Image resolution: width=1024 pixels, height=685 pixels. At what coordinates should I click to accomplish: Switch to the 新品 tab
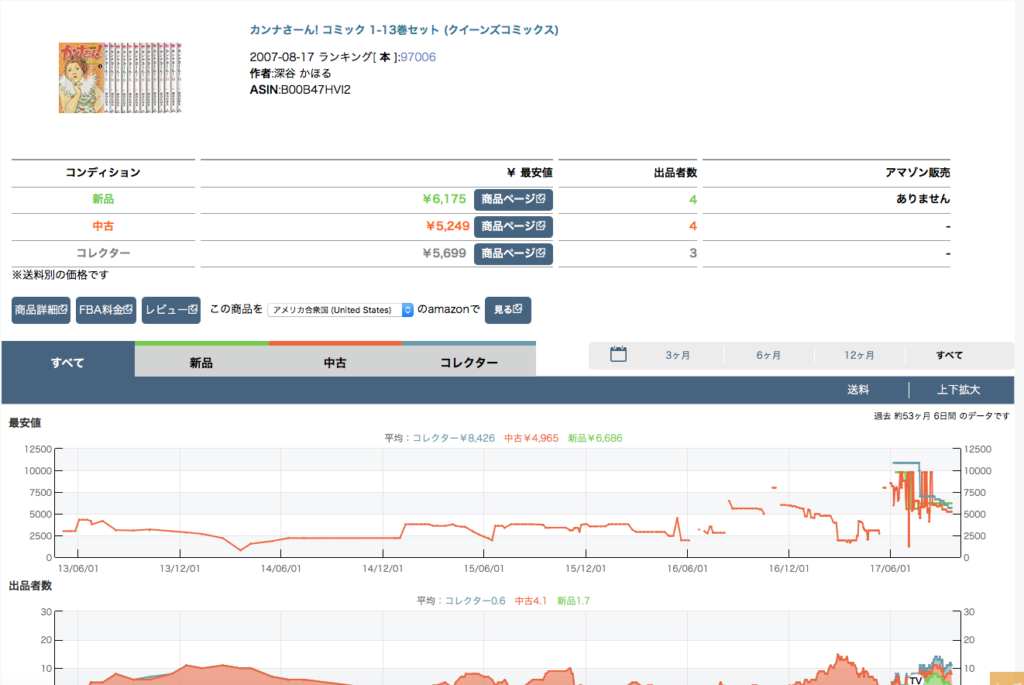pyautogui.click(x=201, y=362)
